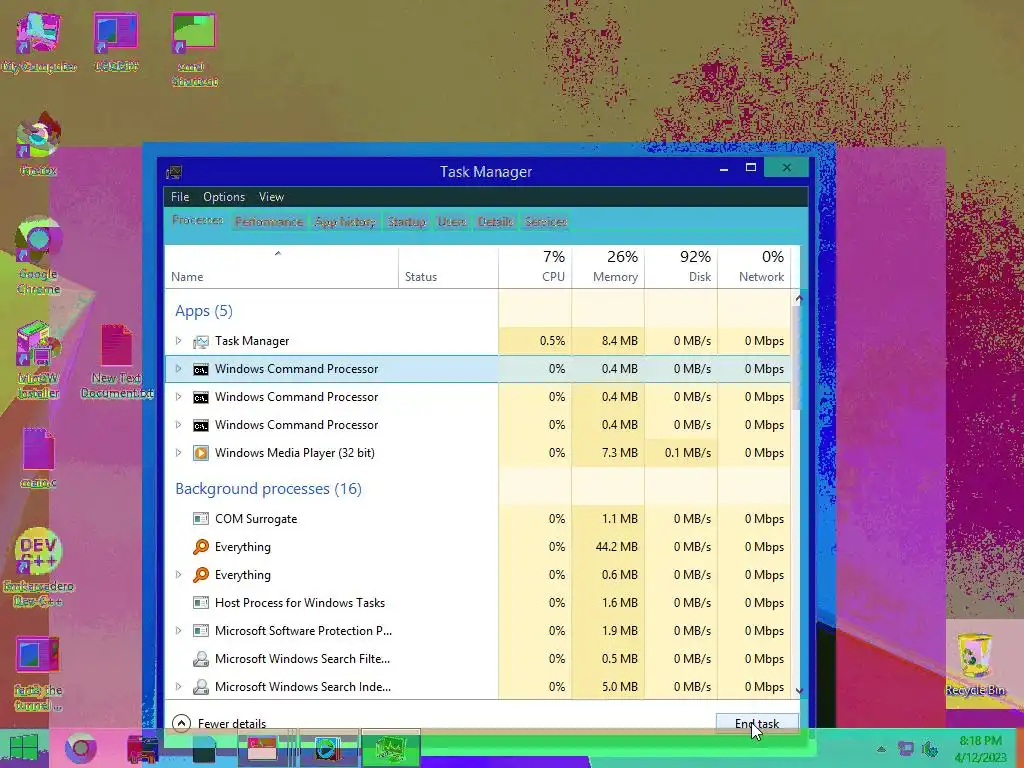Collapse to fewer details with the chevron
Screen dimensions: 1024x768
(x=182, y=723)
